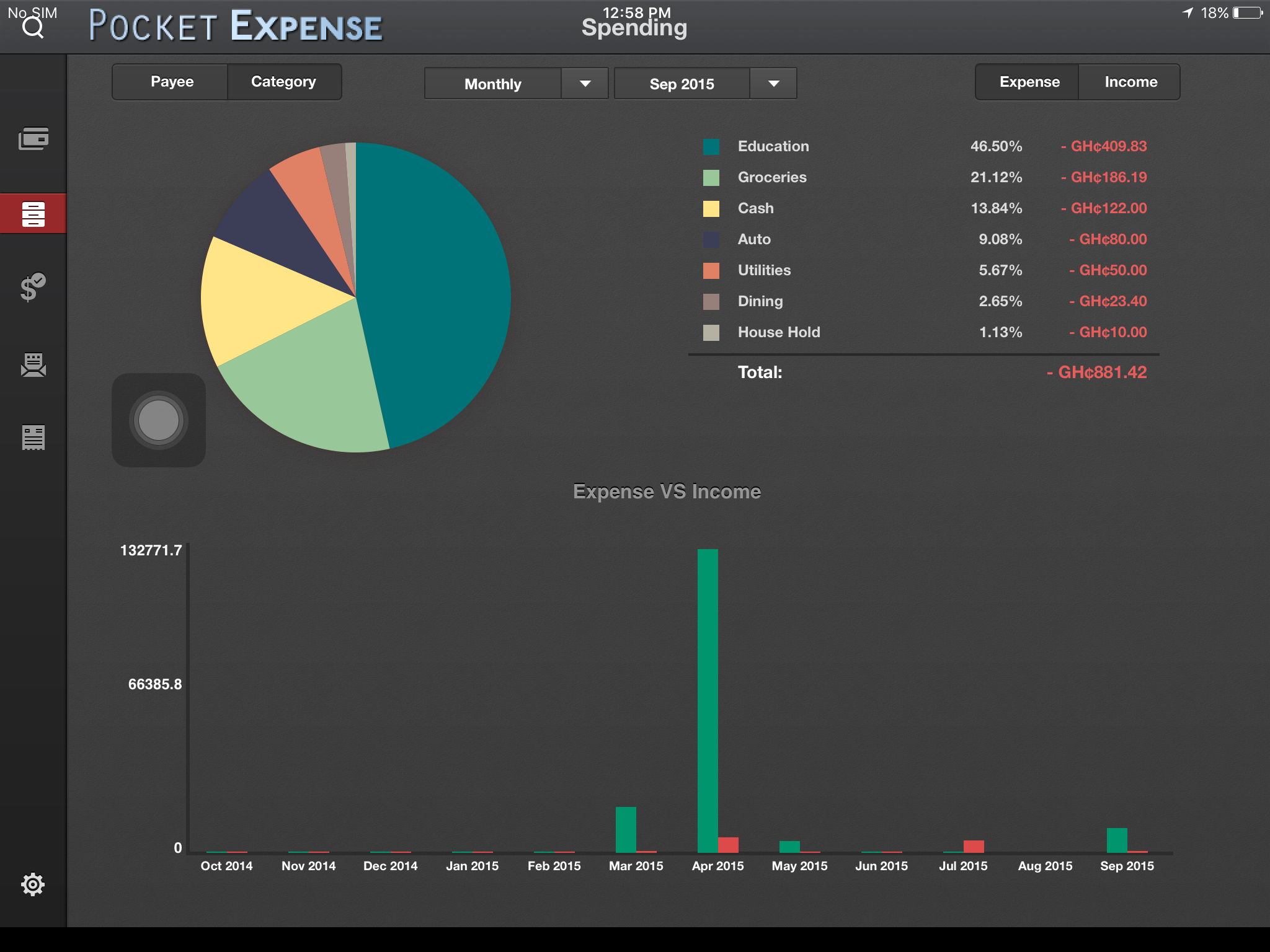Screen dimensions: 1270x952
Task: Click the Oct 2014 axis label
Action: click(x=226, y=866)
